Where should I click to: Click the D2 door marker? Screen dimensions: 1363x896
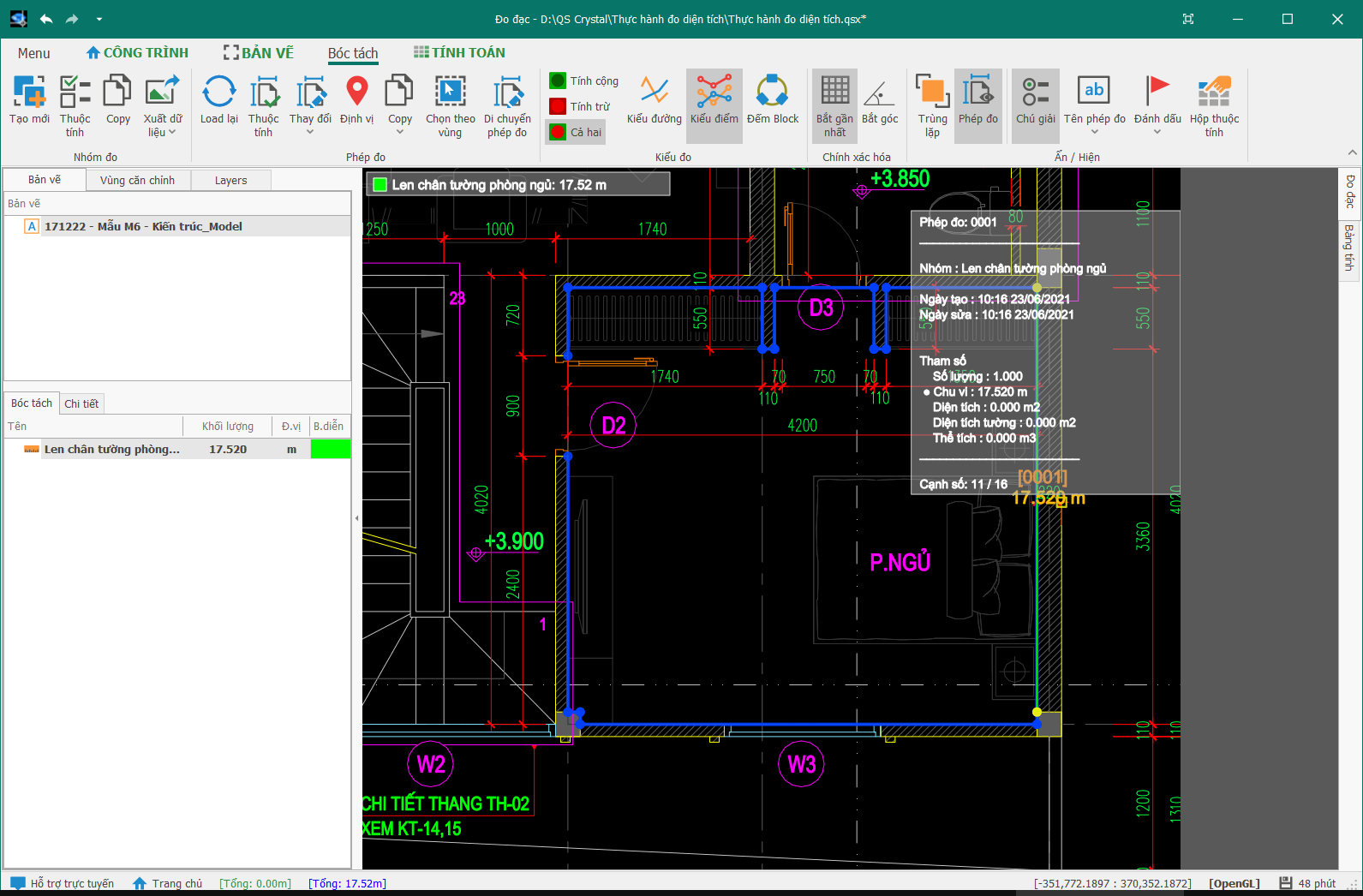pyautogui.click(x=613, y=425)
